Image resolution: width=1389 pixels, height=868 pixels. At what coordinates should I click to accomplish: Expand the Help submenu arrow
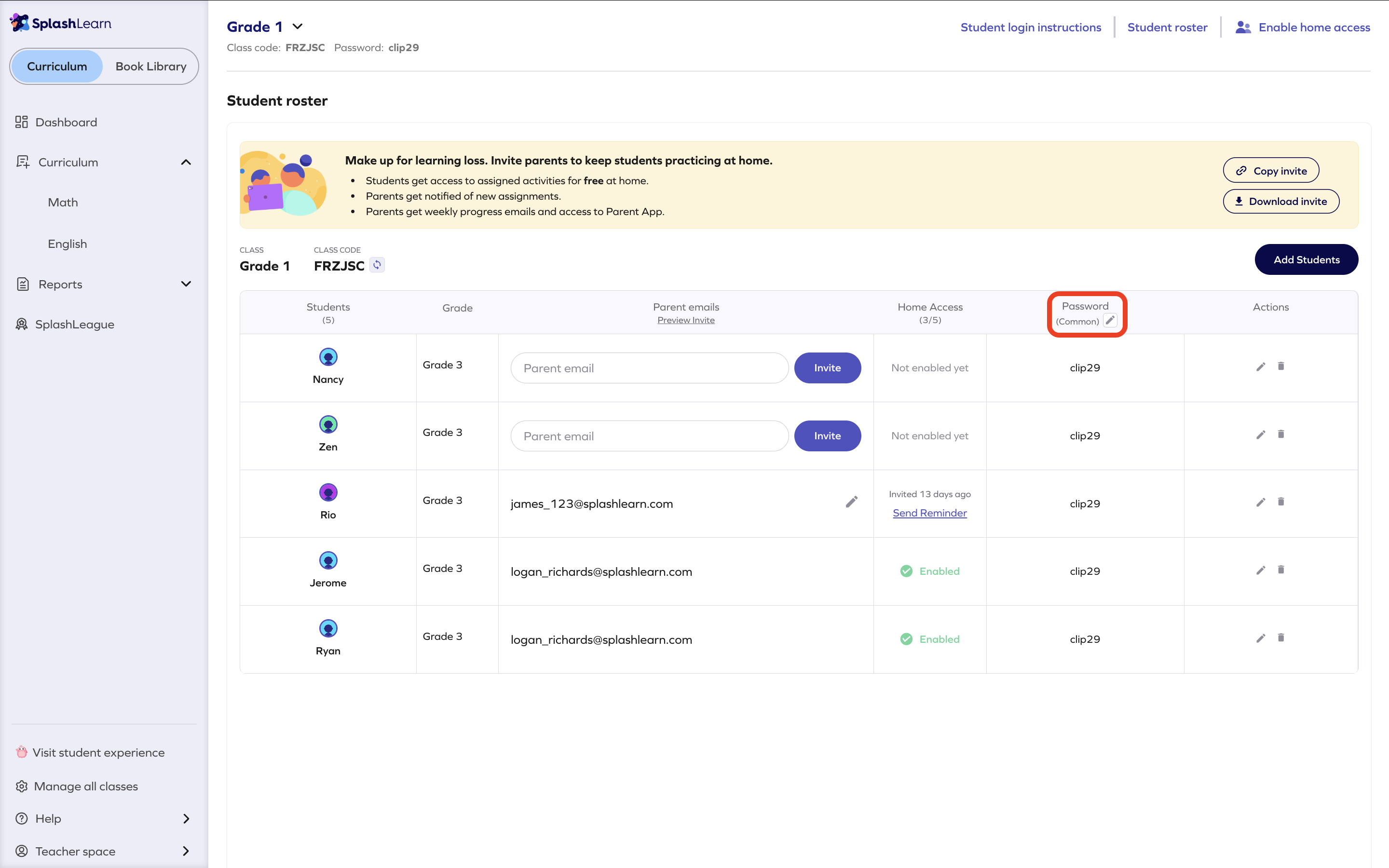click(186, 819)
